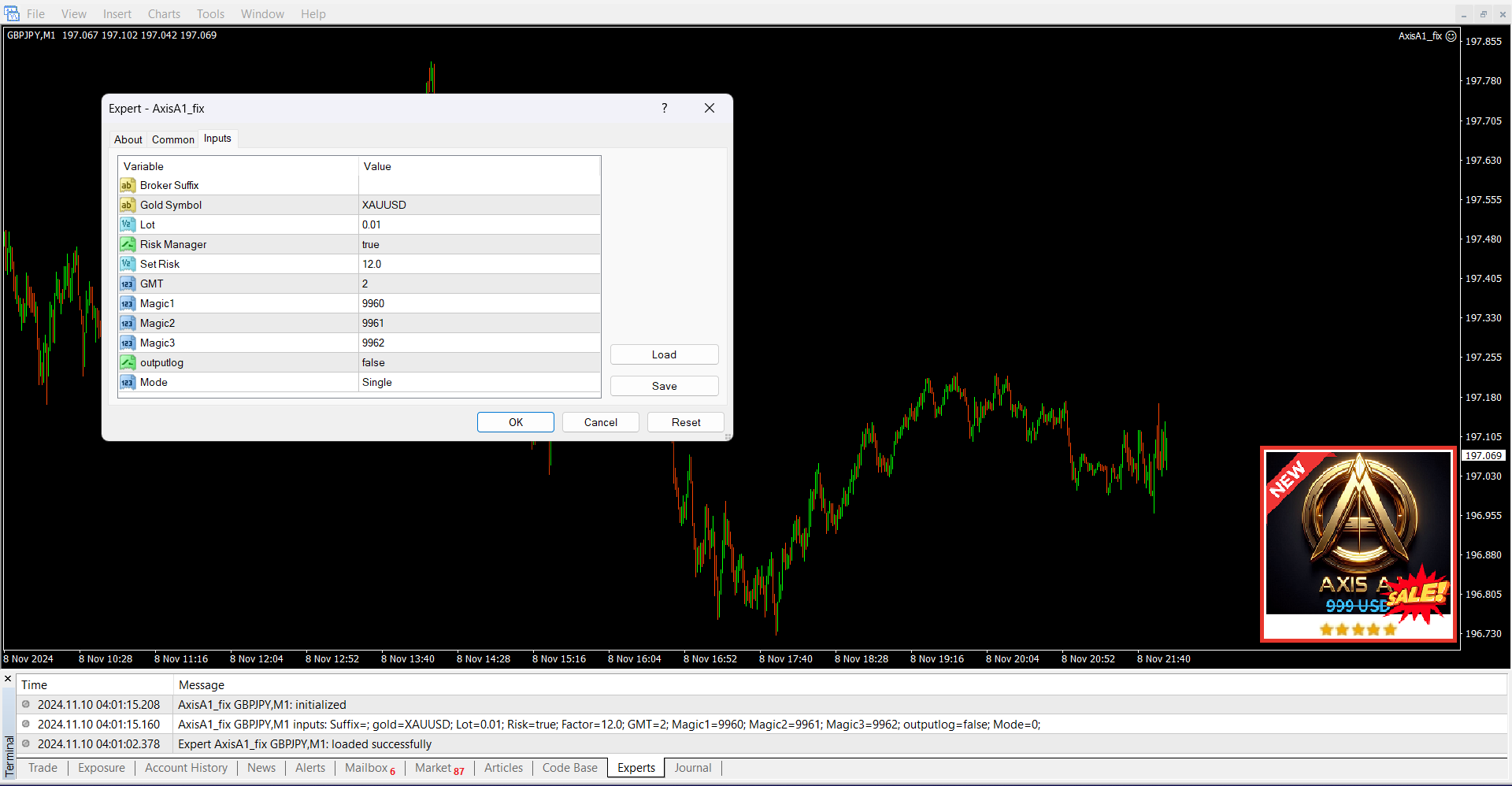Toggle the outputlog false value
The image size is (1512, 786).
coord(479,362)
